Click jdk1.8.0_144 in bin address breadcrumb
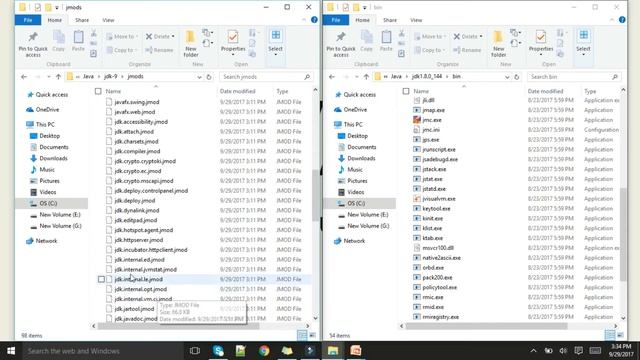This screenshot has width=640, height=360. pyautogui.click(x=427, y=76)
